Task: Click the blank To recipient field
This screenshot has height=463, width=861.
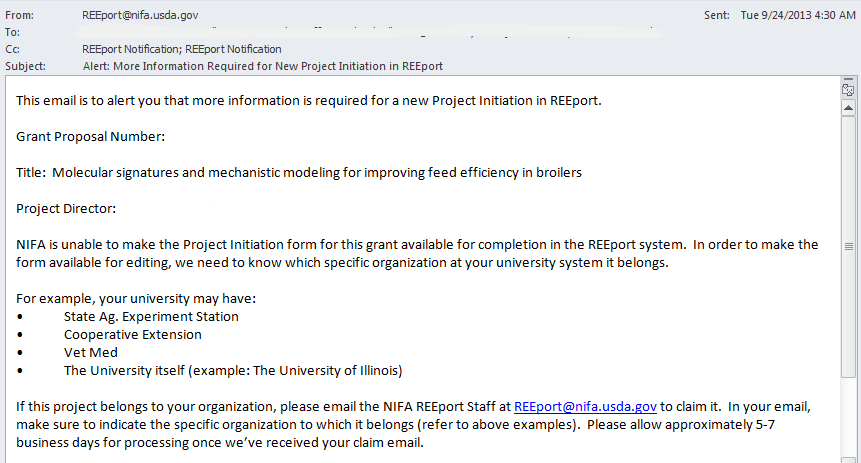Action: pyautogui.click(x=300, y=33)
